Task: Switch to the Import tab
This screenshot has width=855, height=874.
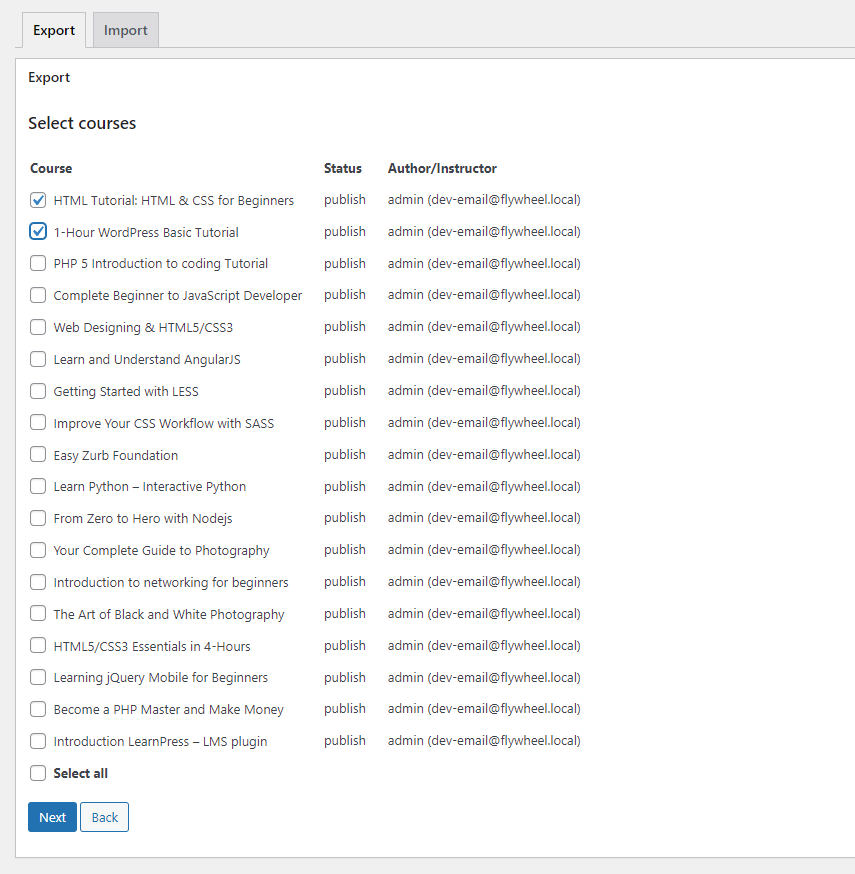Action: click(125, 30)
